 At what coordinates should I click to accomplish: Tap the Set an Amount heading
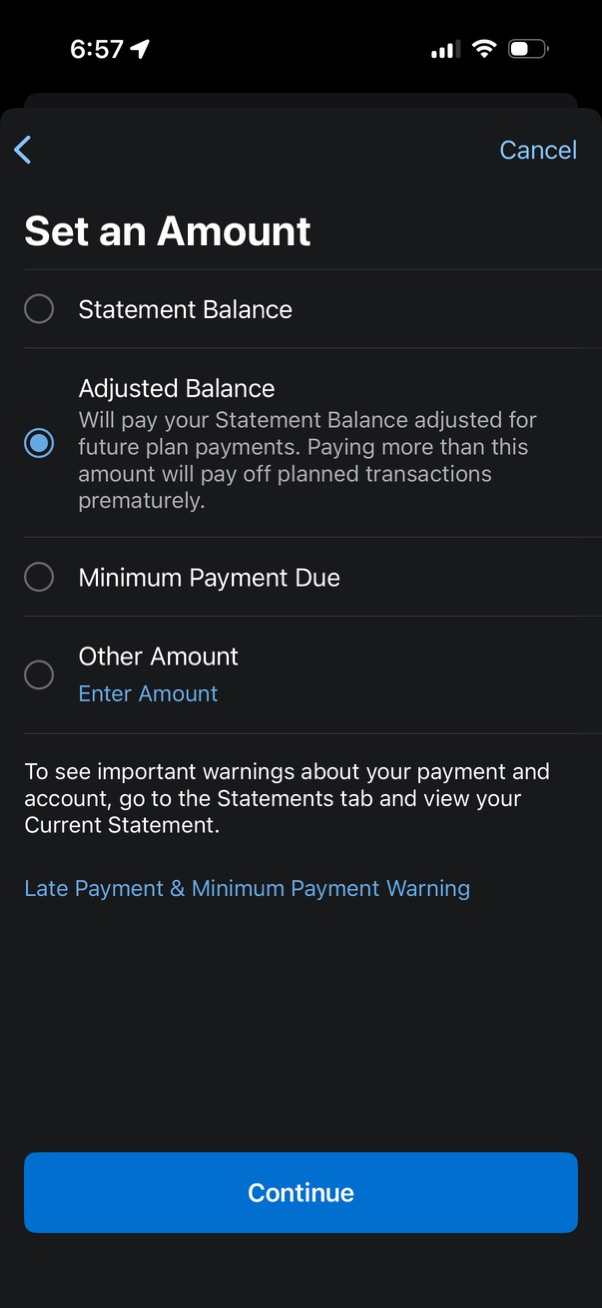(x=166, y=231)
